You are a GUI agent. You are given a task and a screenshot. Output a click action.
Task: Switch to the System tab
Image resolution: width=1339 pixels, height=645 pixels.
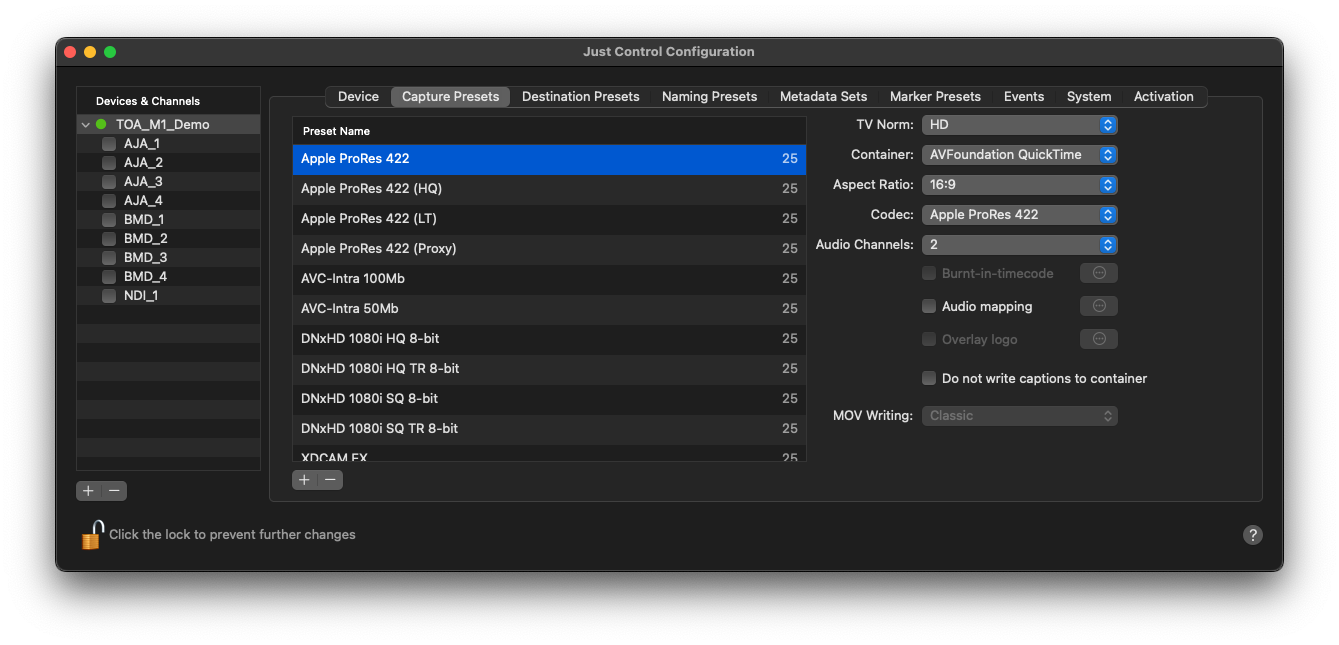[x=1089, y=97]
